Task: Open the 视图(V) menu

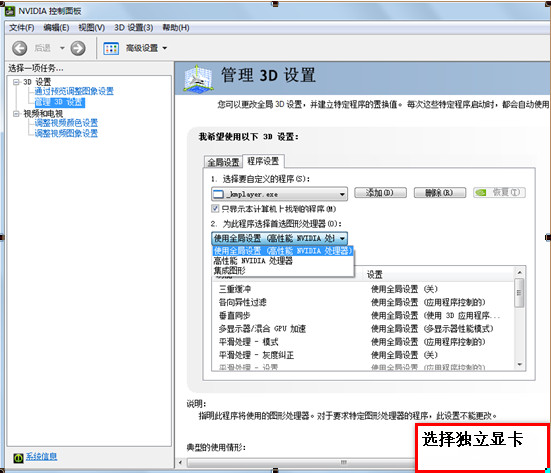Action: point(91,27)
